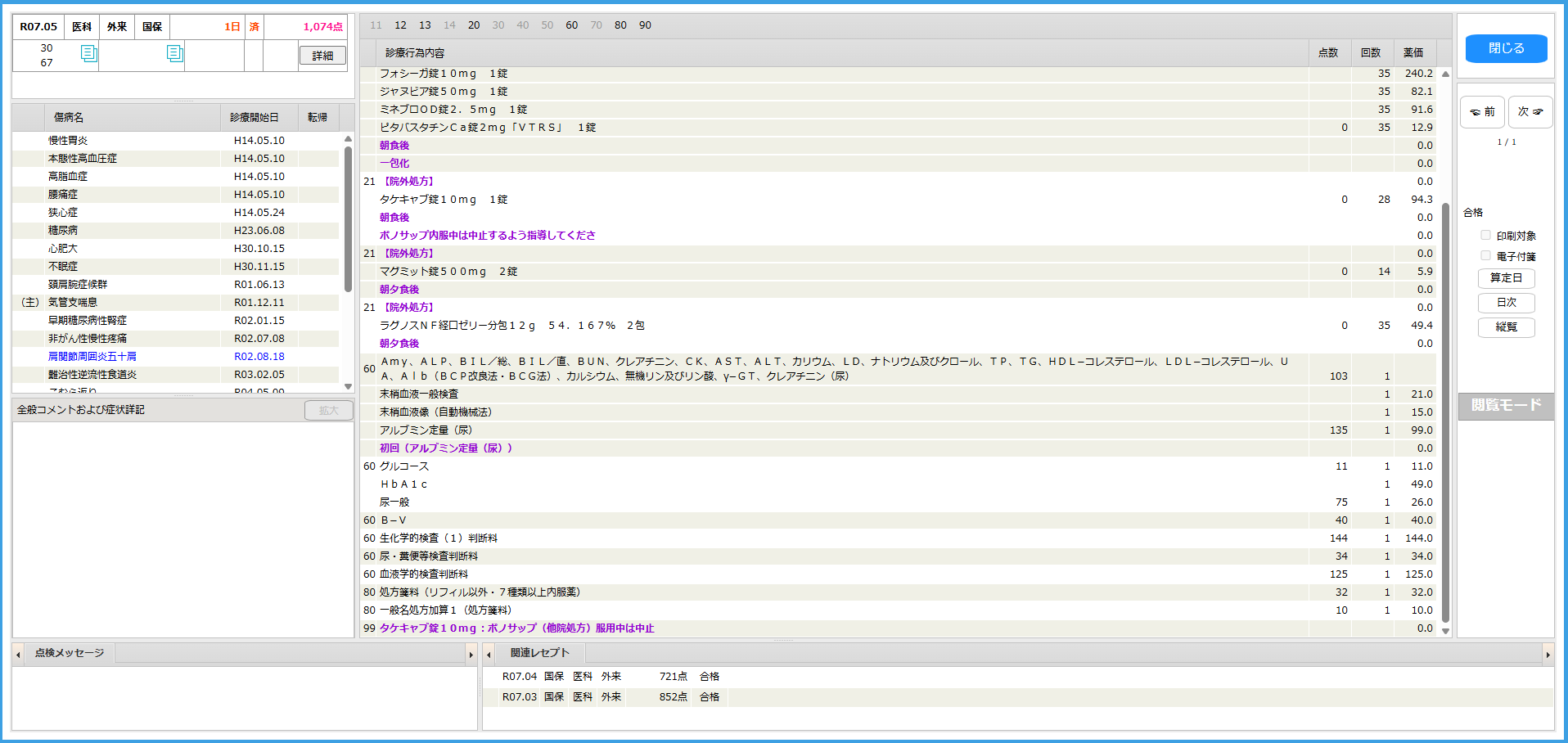This screenshot has width=1568, height=743.
Task: Select the 気管支喘息 main disease row
Action: (x=176, y=303)
